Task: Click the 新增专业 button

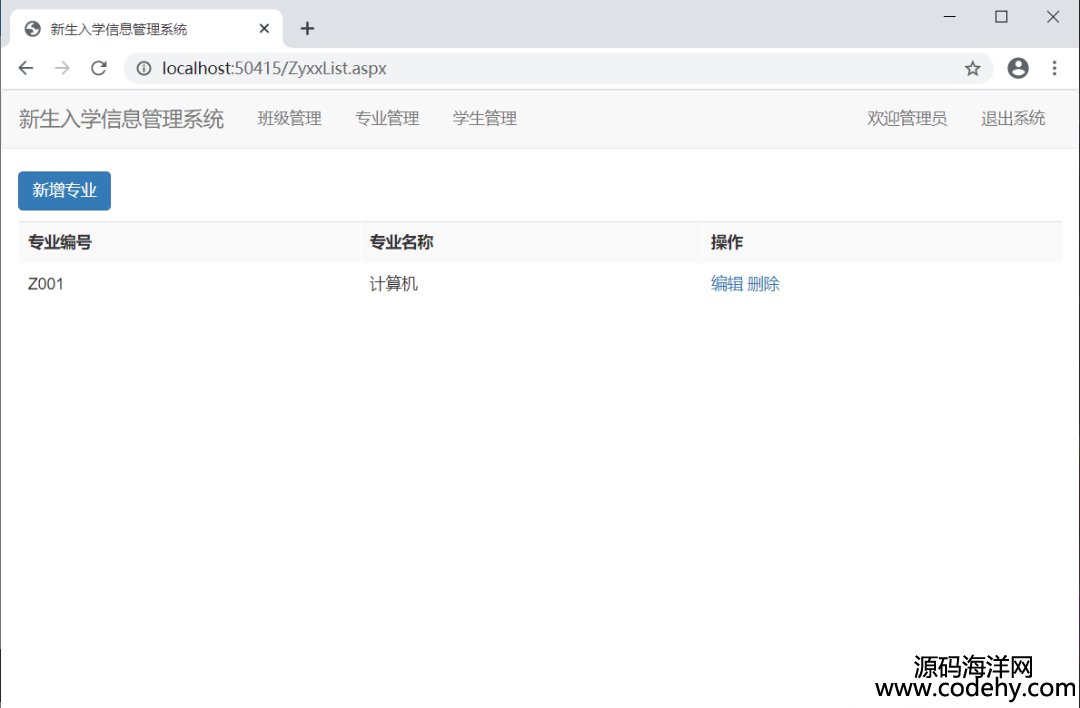Action: pyautogui.click(x=64, y=190)
